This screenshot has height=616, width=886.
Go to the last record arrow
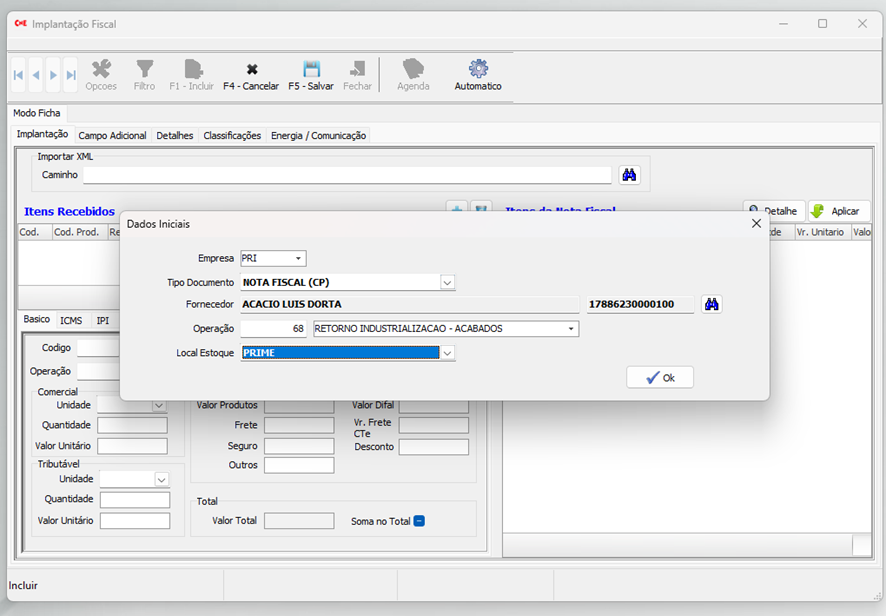point(71,75)
